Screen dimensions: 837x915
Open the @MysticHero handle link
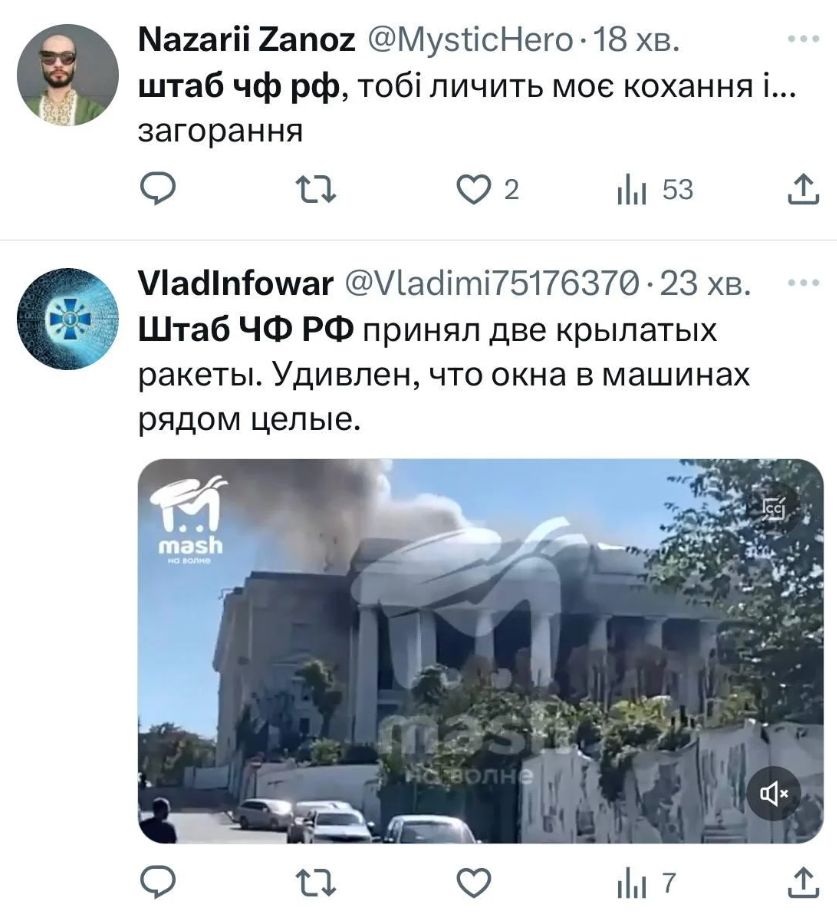click(x=470, y=40)
